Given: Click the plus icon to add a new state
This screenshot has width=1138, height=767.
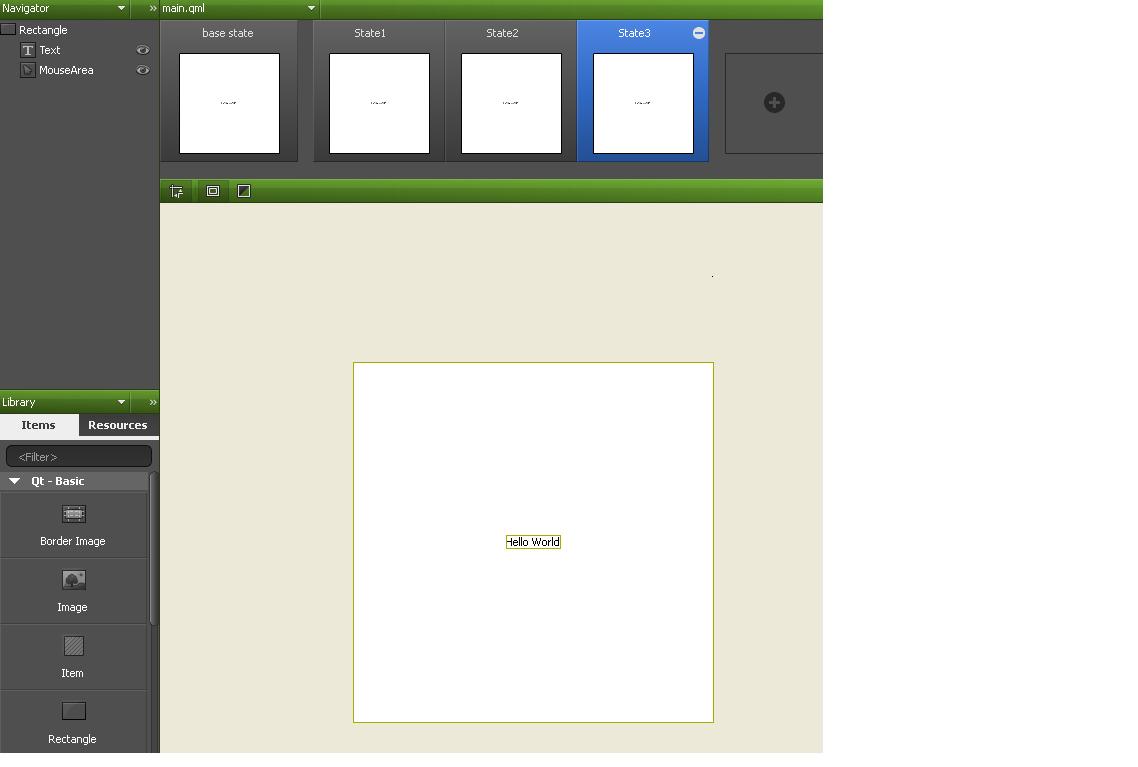Looking at the screenshot, I should pos(774,103).
